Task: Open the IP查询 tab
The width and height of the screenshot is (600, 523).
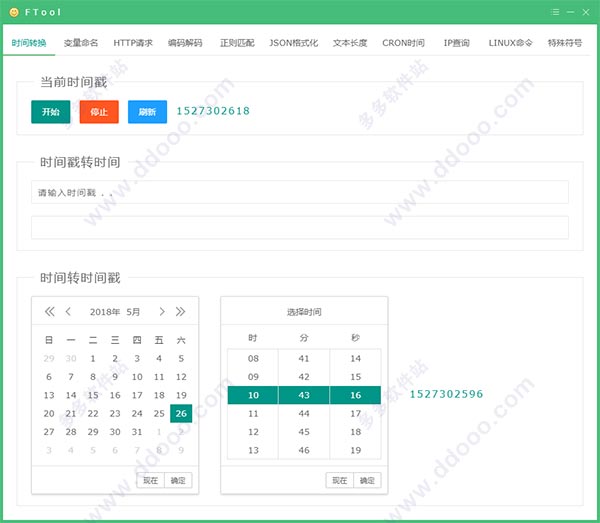Action: coord(457,43)
